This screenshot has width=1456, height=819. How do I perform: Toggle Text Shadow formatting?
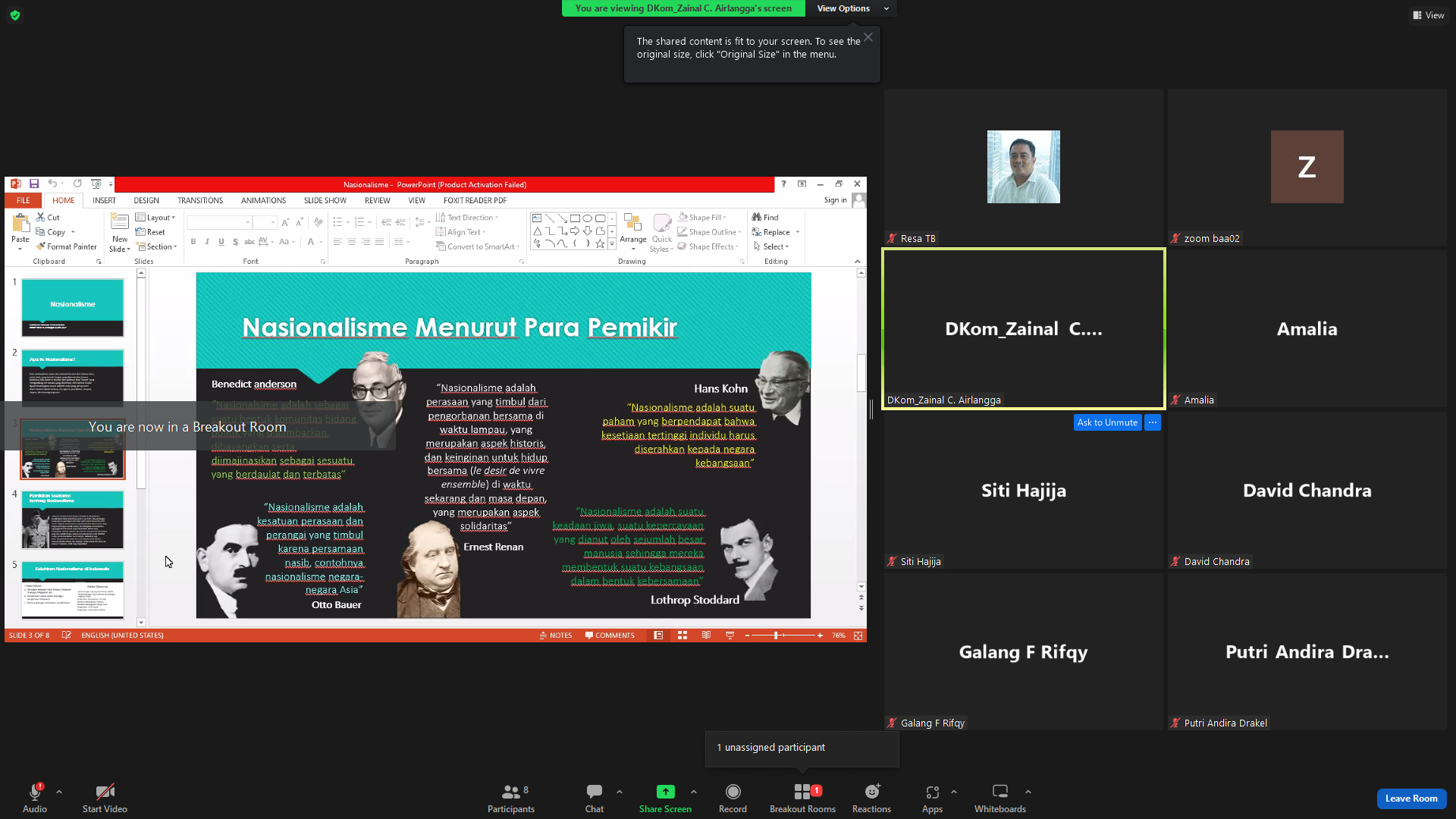236,242
